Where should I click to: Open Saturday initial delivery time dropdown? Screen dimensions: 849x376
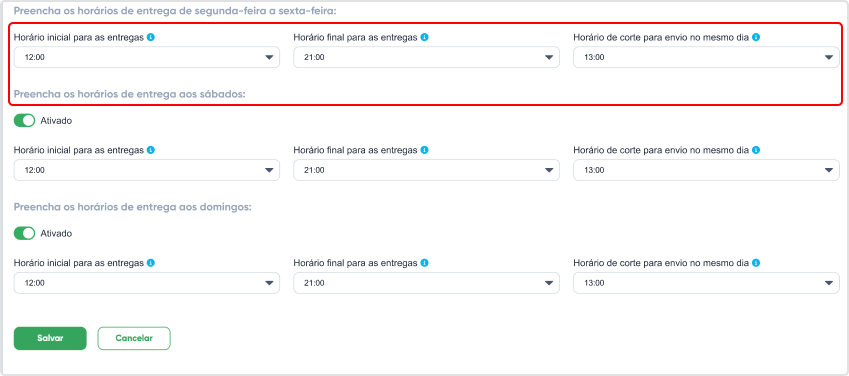click(147, 170)
